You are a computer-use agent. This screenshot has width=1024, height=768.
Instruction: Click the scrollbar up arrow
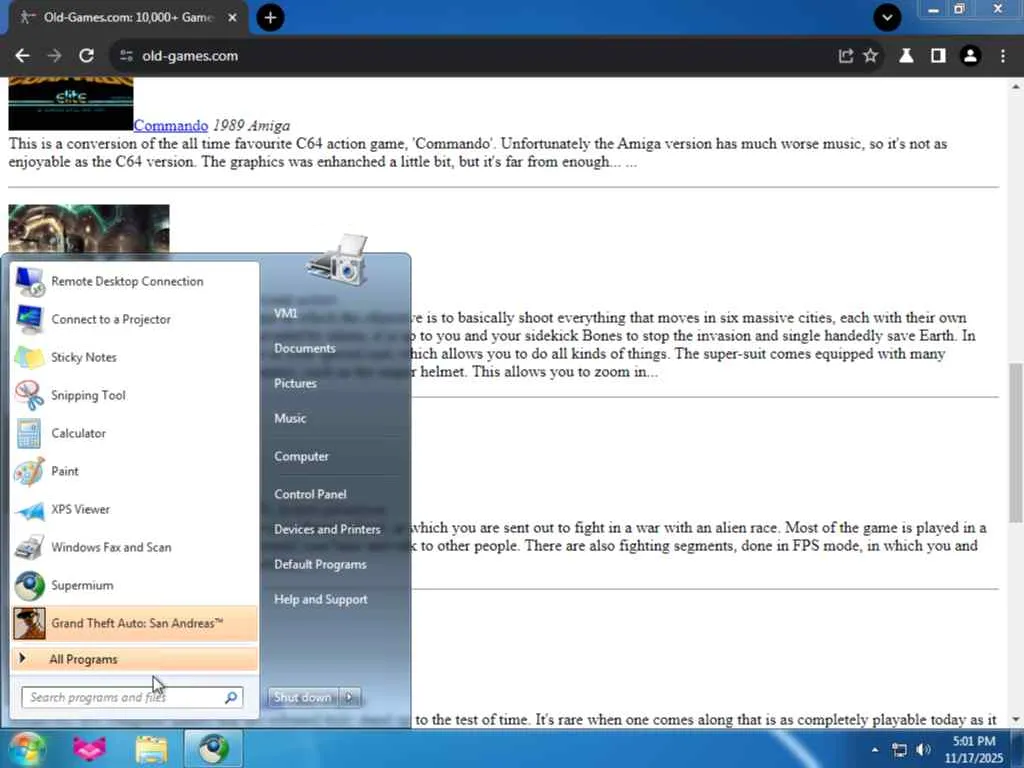(1016, 86)
